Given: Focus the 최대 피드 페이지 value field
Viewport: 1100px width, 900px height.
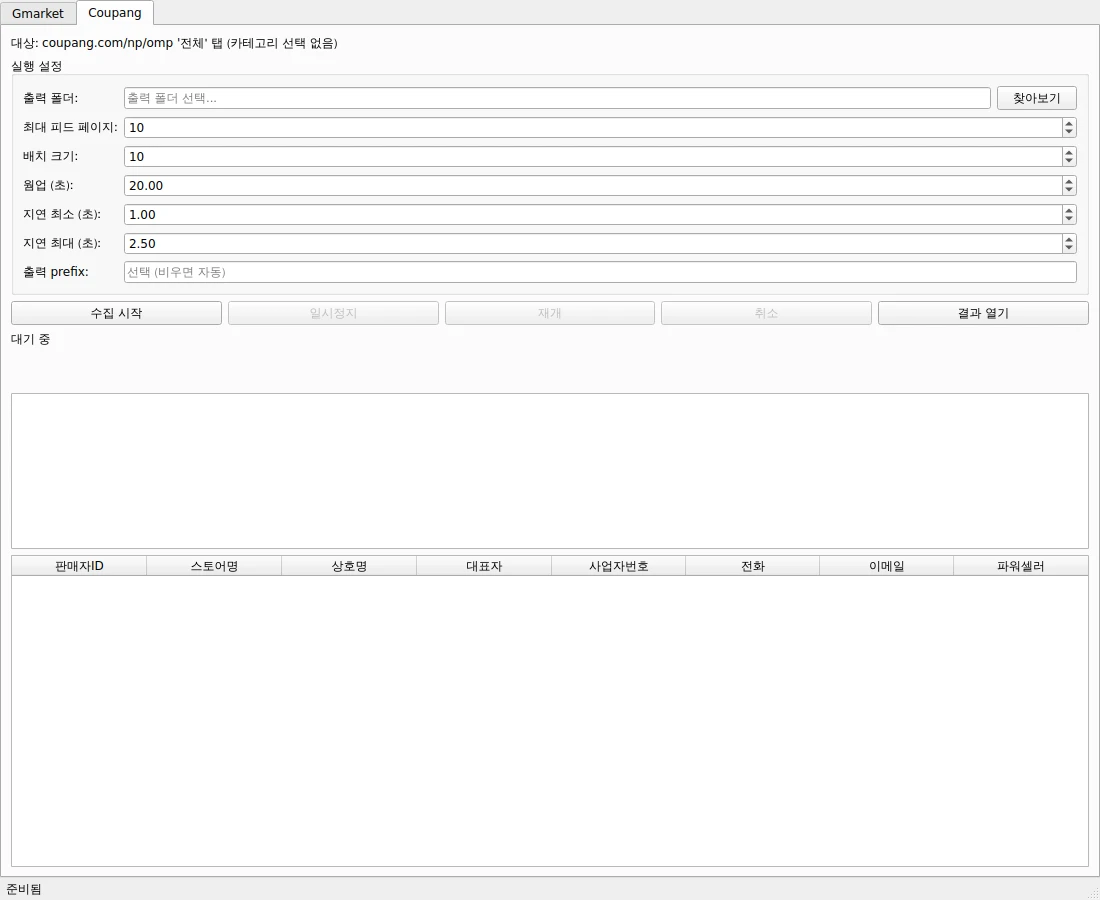Looking at the screenshot, I should pyautogui.click(x=593, y=128).
